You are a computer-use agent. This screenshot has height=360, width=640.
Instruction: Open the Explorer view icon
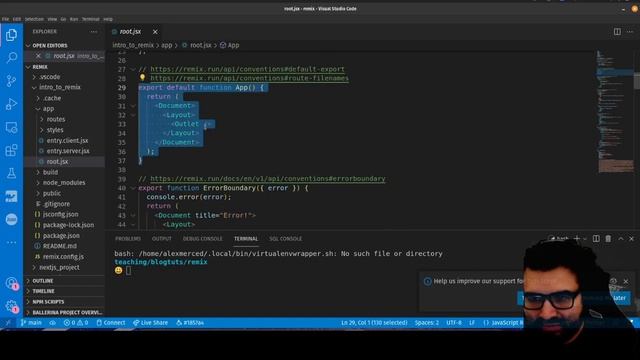tap(11, 35)
